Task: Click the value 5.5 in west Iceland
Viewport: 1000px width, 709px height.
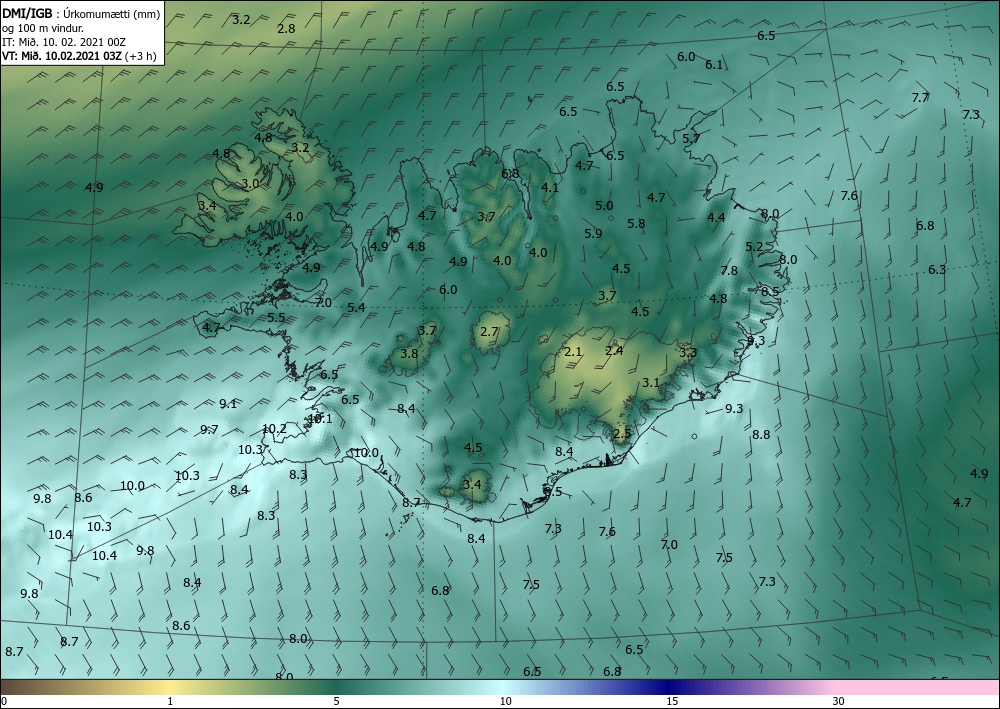Action: point(276,318)
